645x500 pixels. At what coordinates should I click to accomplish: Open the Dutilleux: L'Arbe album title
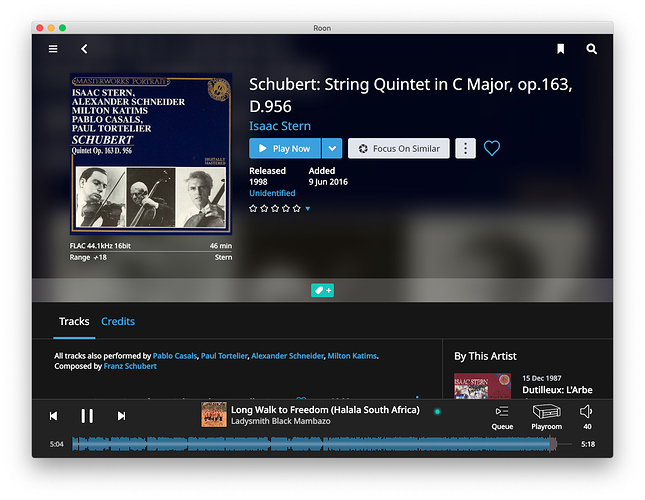(x=557, y=390)
